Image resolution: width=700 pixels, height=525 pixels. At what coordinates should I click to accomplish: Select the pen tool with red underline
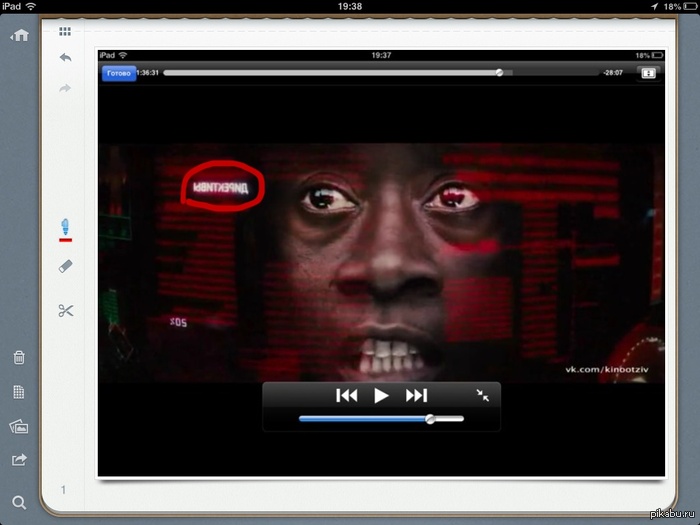pos(65,229)
